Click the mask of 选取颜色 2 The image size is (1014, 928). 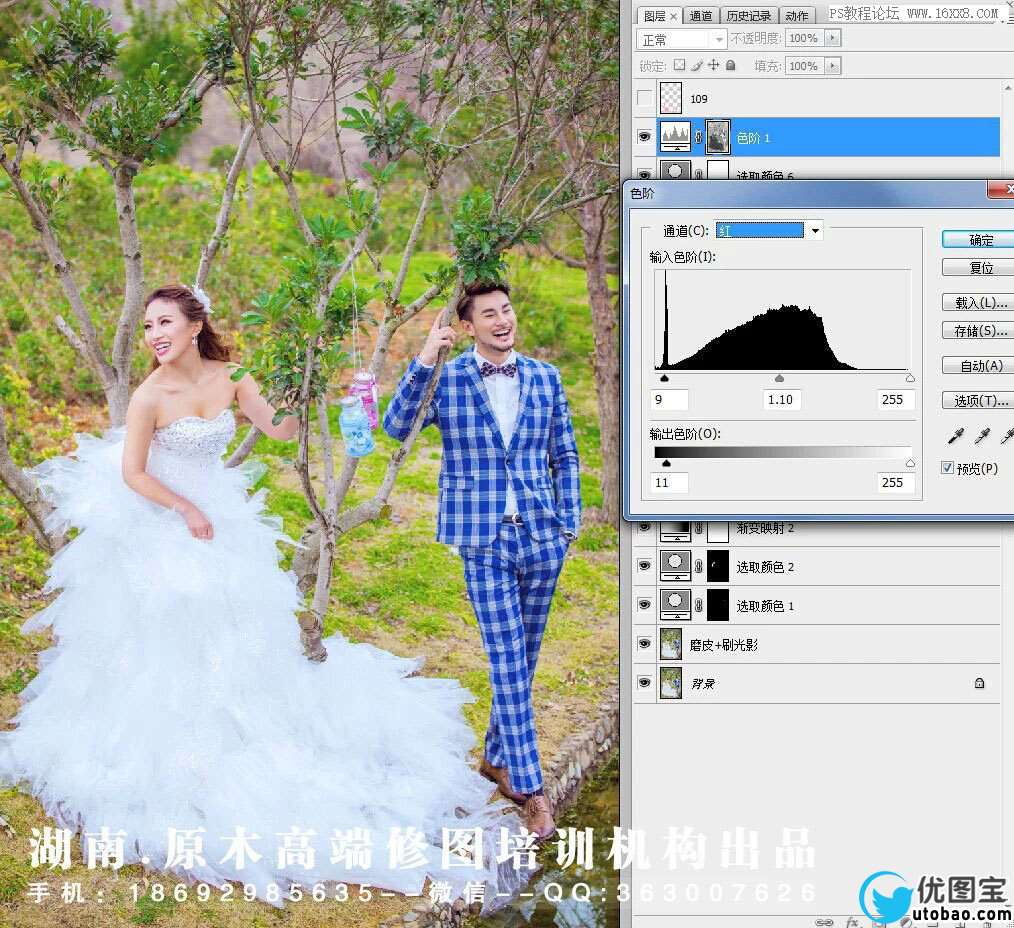tap(718, 566)
